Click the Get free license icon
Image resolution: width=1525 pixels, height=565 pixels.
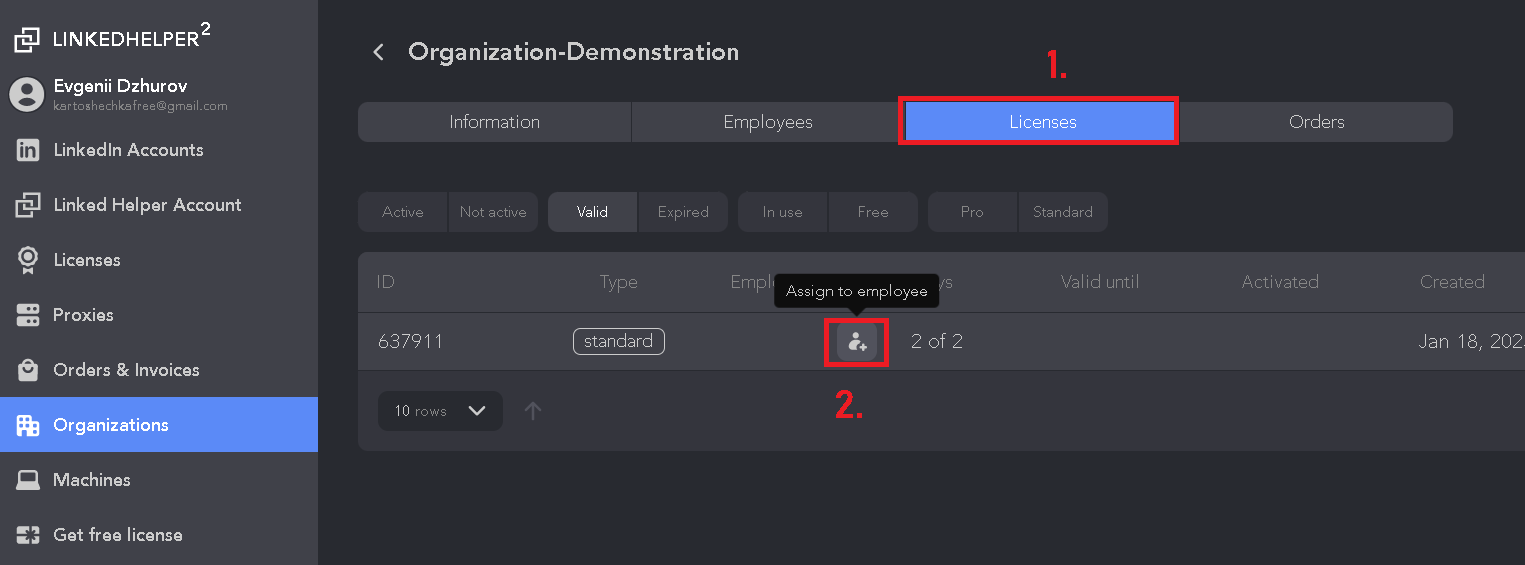(28, 535)
